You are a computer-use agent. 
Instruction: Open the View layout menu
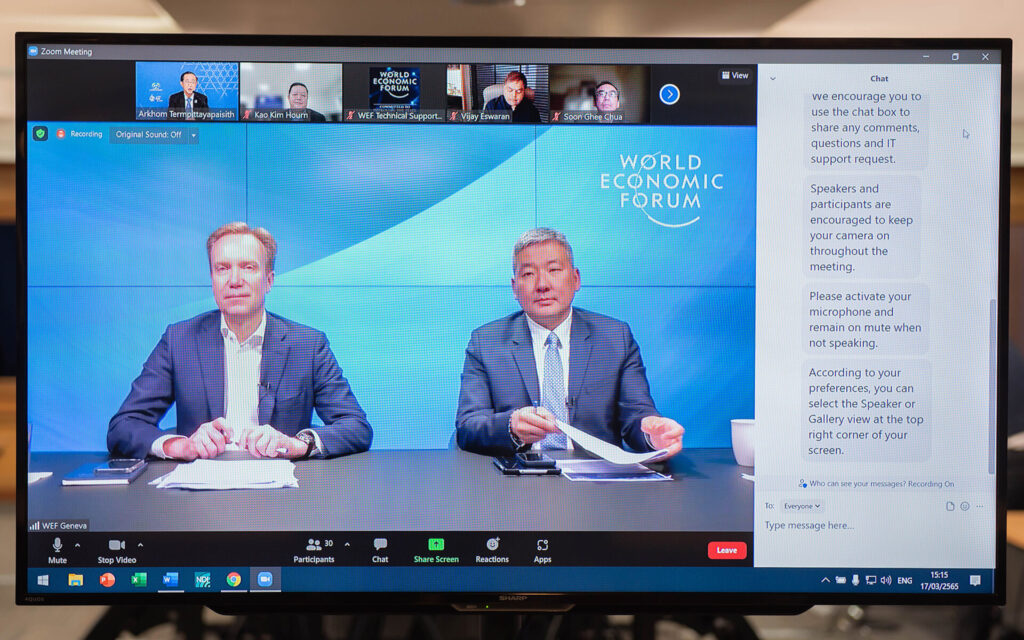pyautogui.click(x=735, y=75)
